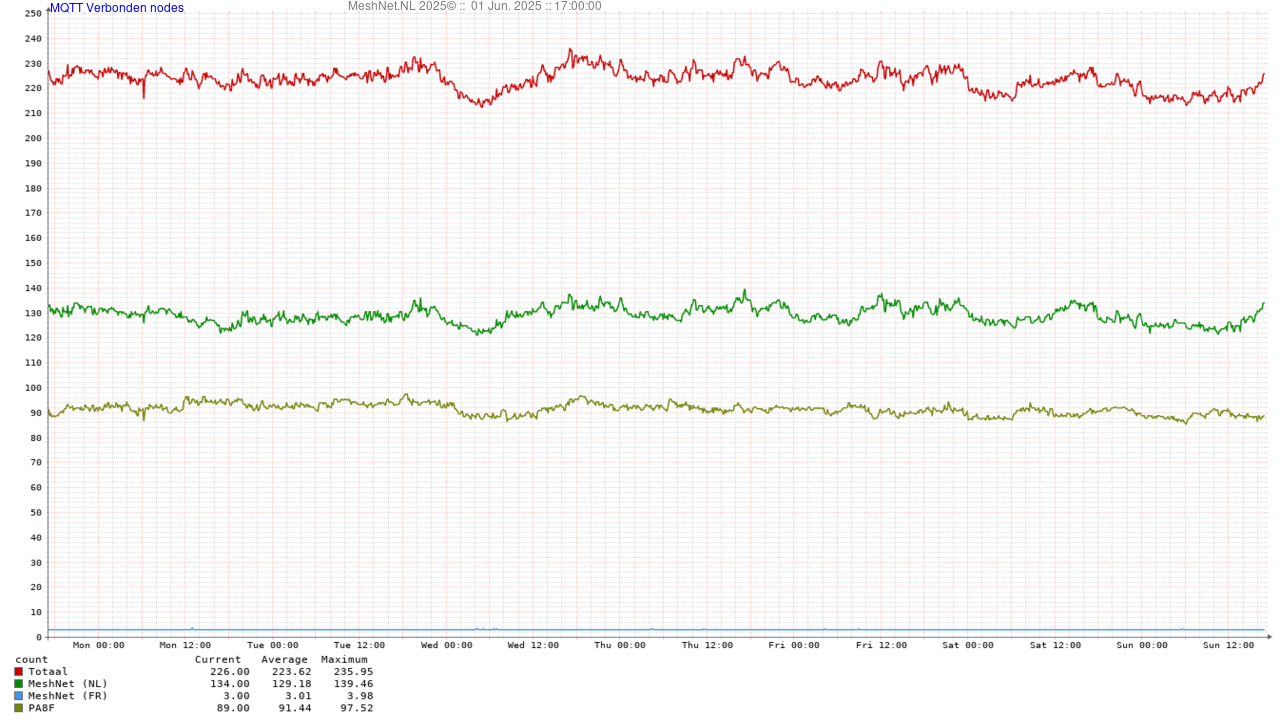Viewport: 1280px width, 720px height.
Task: Click the 'Thu 00:00' x-axis label
Action: [x=620, y=646]
